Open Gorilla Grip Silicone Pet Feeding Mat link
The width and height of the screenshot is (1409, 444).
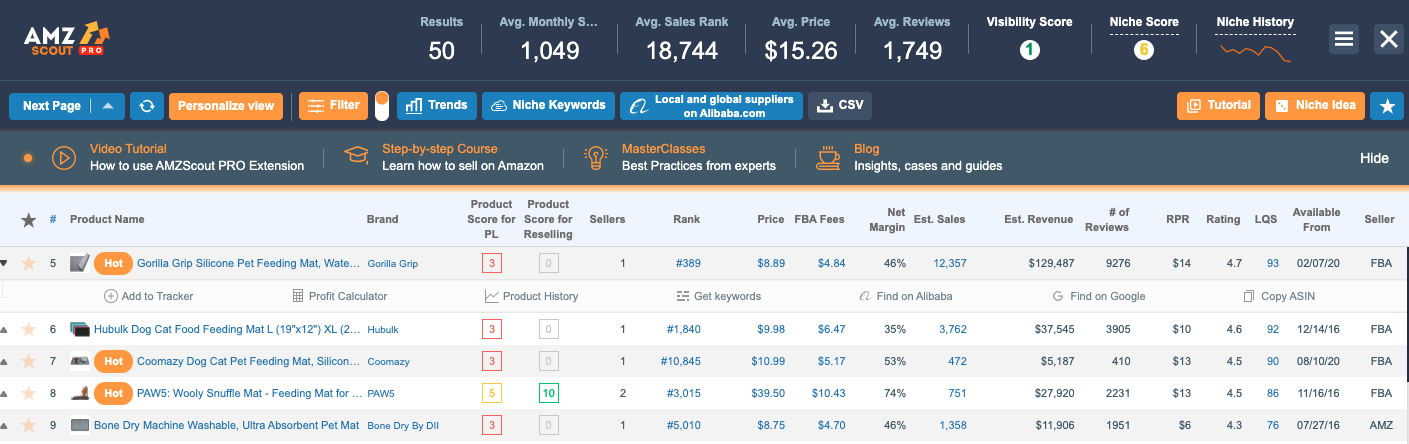click(249, 263)
